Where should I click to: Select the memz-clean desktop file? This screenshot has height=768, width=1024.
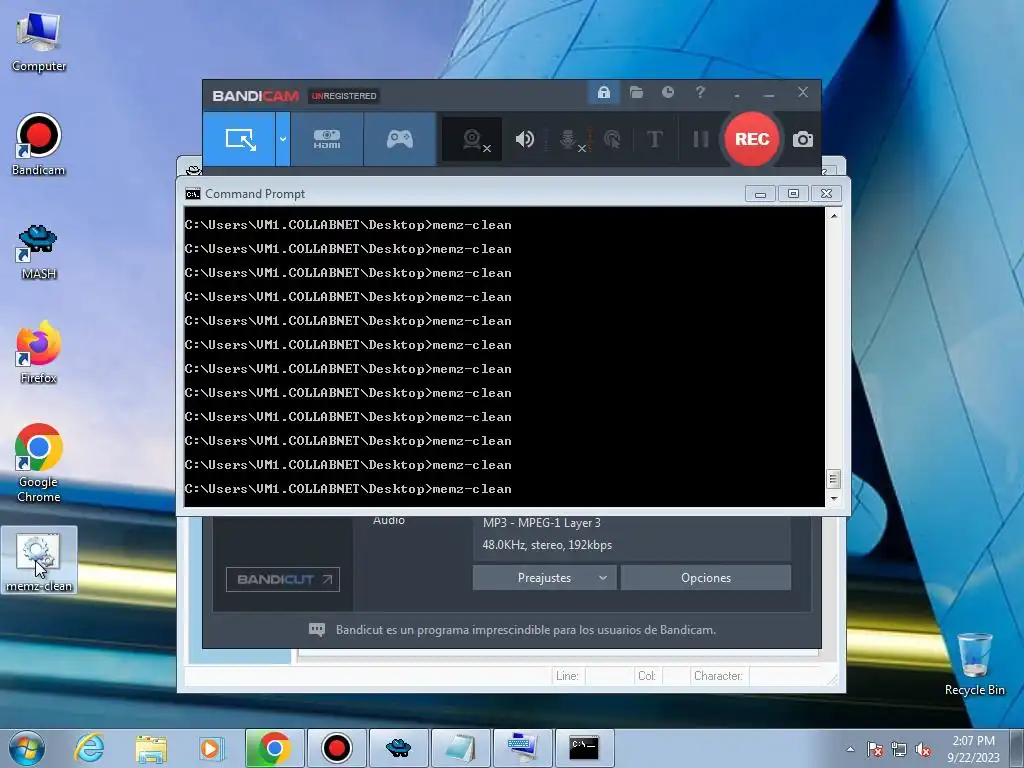[39, 560]
